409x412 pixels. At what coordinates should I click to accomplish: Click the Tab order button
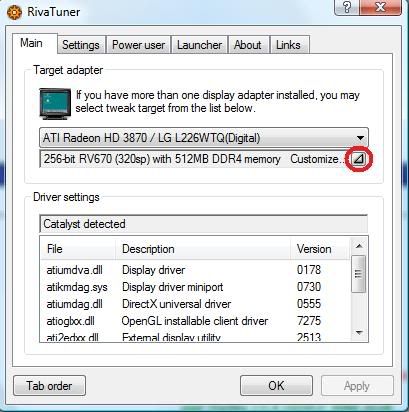point(49,386)
